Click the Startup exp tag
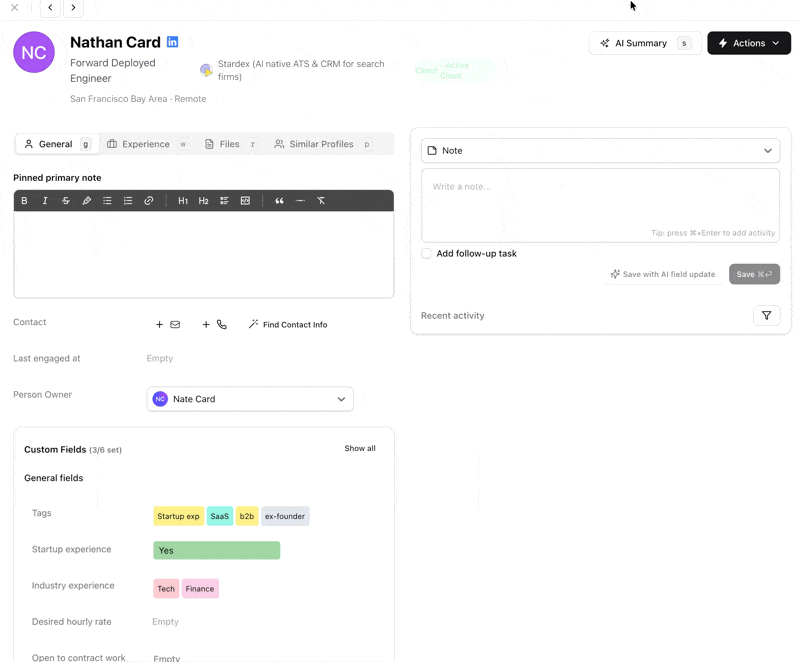800x662 pixels. (x=178, y=516)
